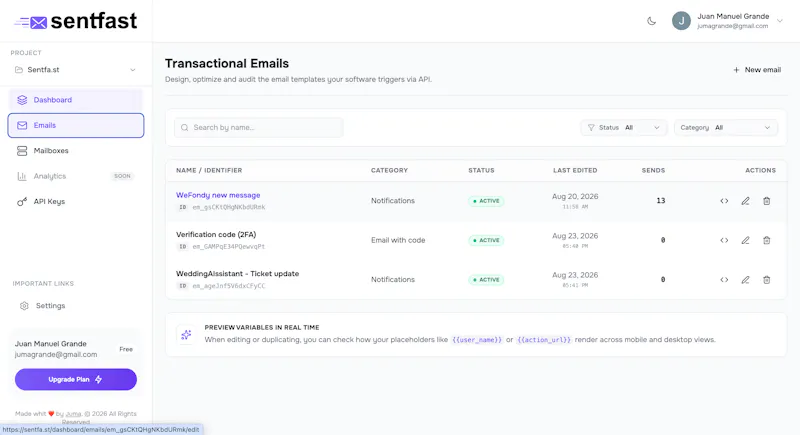
Task: Focus the Search by name field
Action: tap(259, 127)
